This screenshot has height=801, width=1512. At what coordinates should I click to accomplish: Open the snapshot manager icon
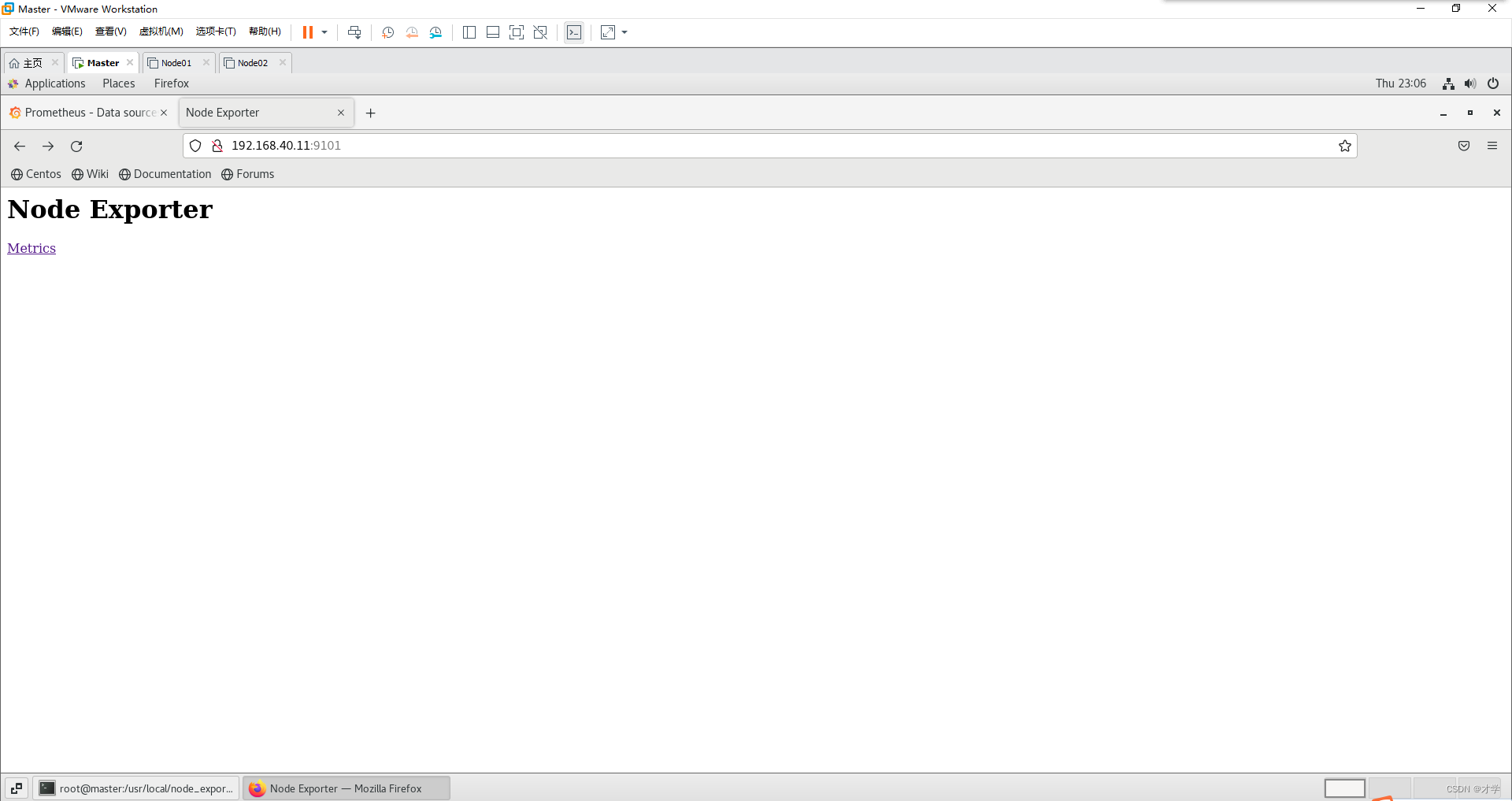(435, 32)
